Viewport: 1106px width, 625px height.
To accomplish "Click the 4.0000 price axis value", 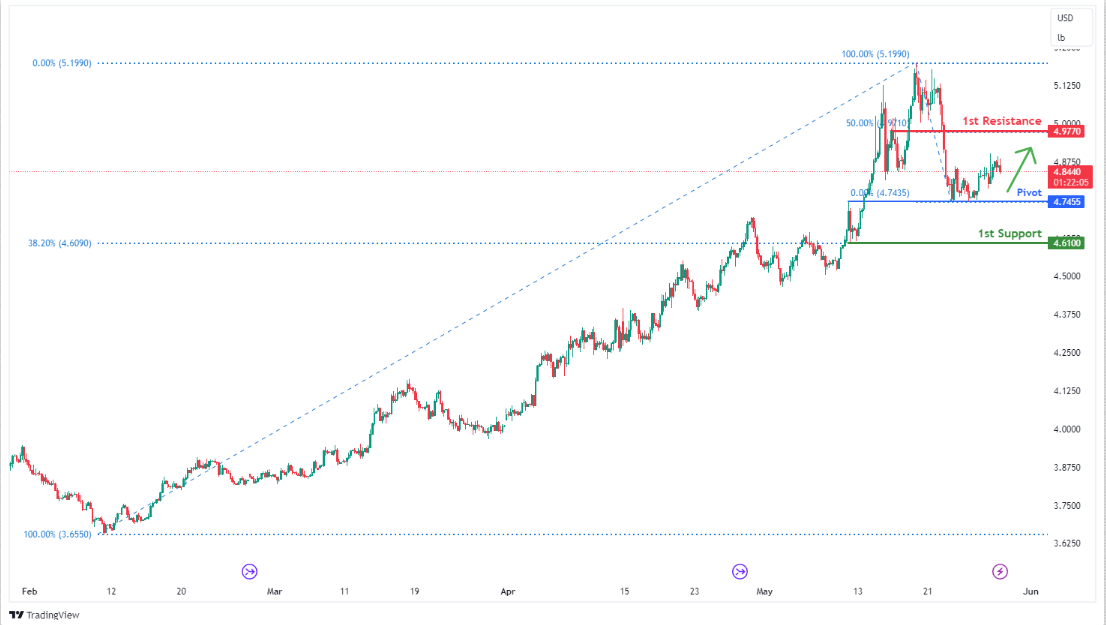I will click(x=1066, y=429).
